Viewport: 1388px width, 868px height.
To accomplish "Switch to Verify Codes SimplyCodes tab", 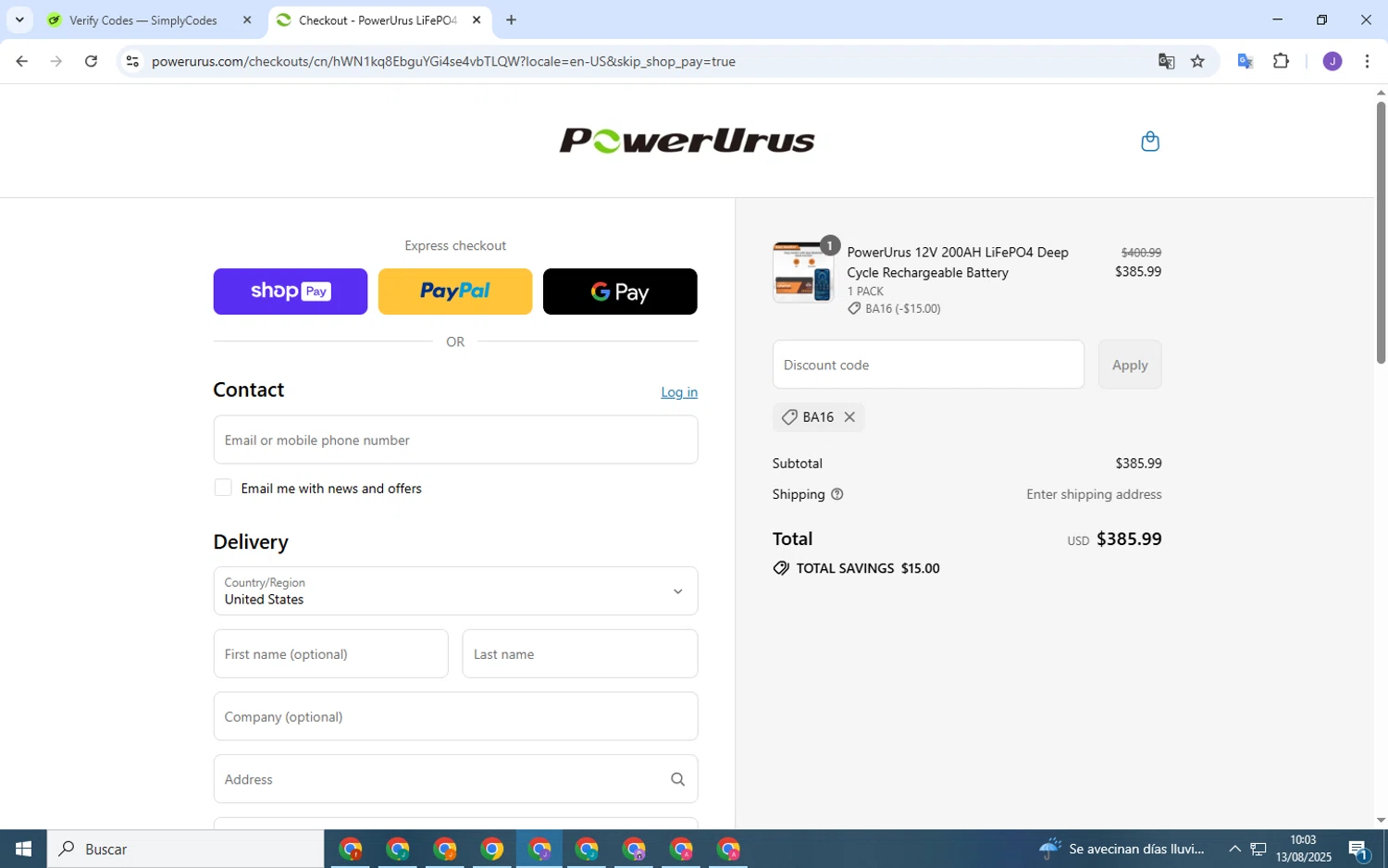I will coord(143,19).
